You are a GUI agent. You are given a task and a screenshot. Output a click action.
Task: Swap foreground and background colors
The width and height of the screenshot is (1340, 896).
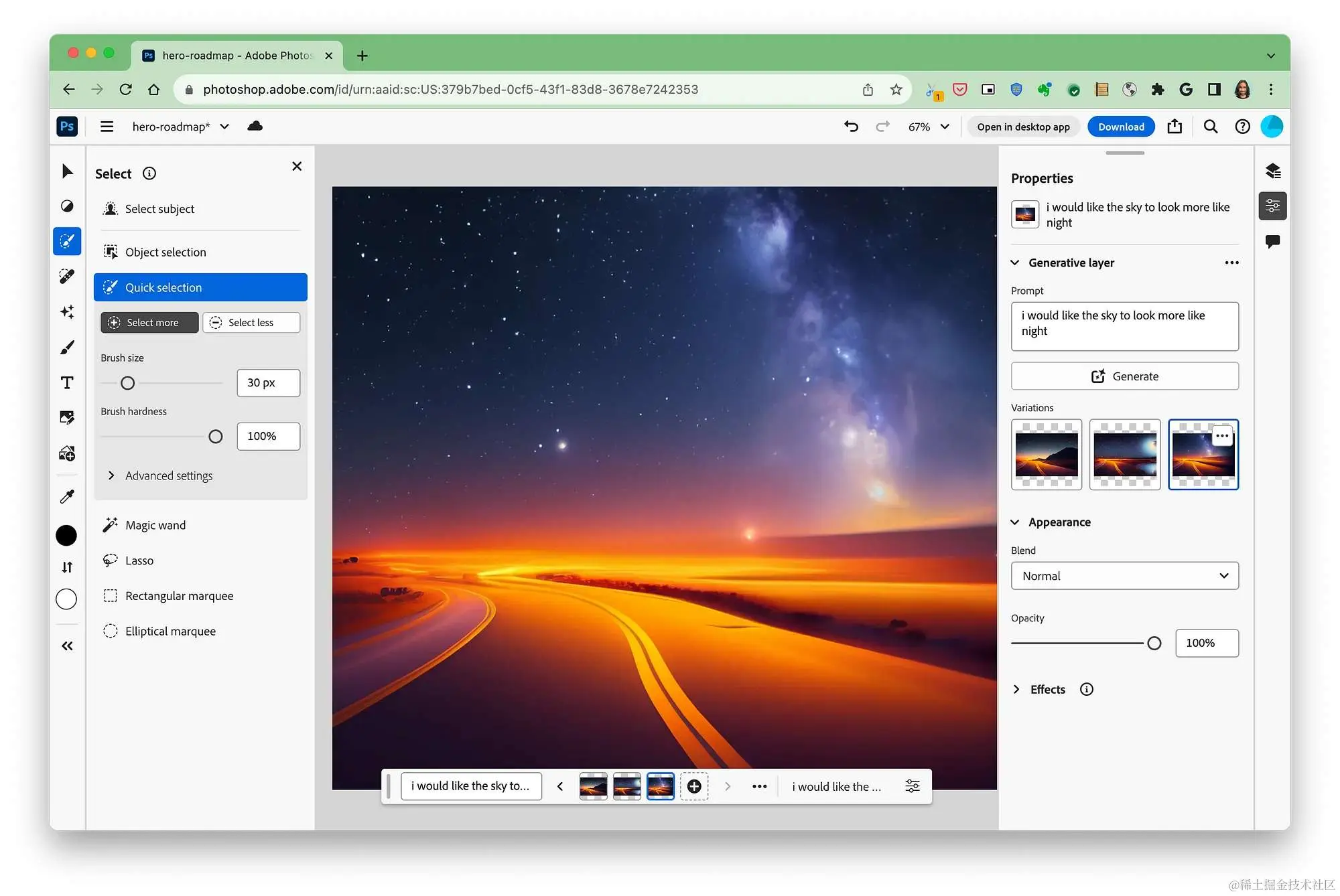[67, 567]
